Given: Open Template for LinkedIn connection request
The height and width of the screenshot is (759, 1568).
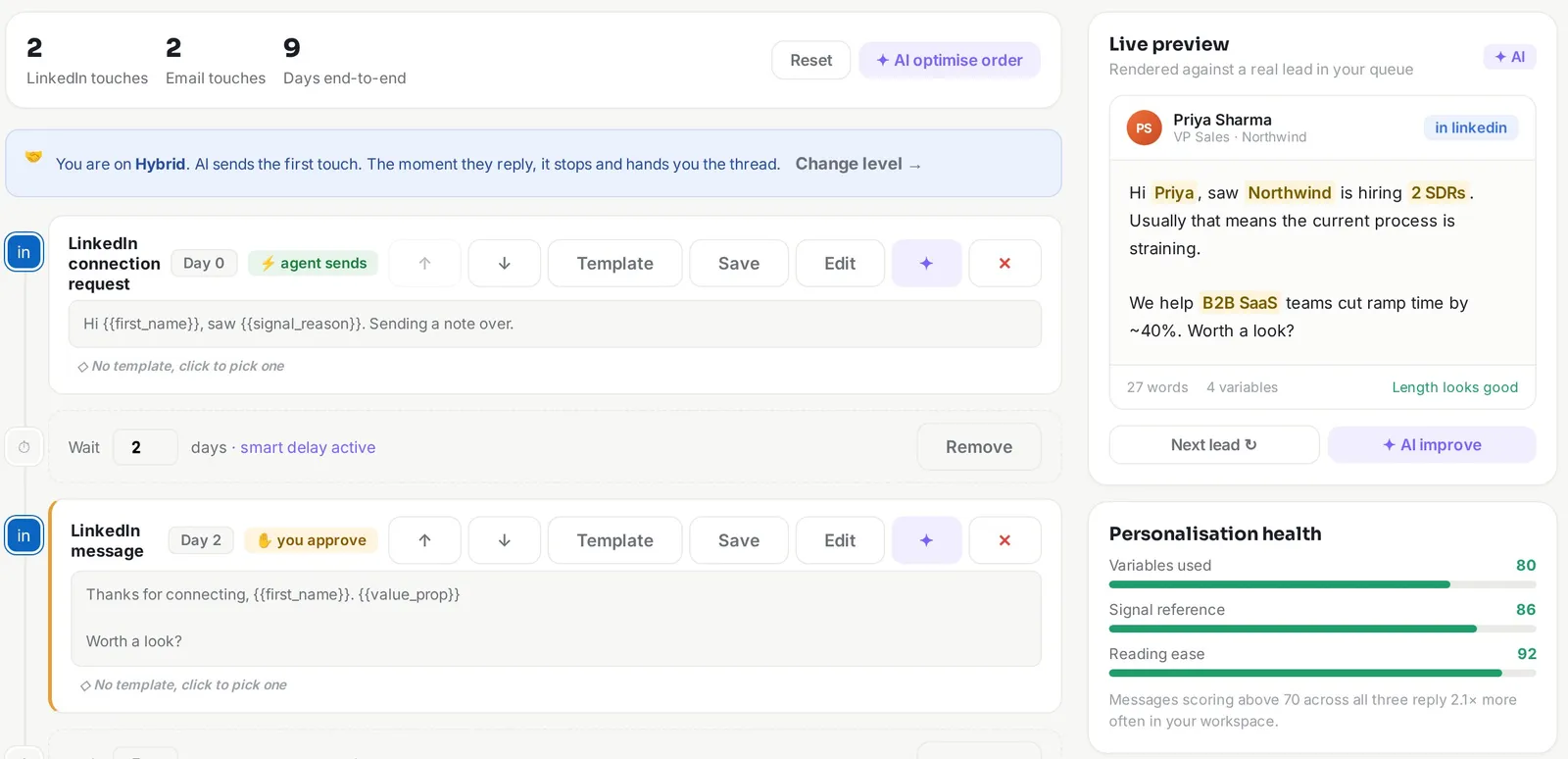Looking at the screenshot, I should pos(614,263).
